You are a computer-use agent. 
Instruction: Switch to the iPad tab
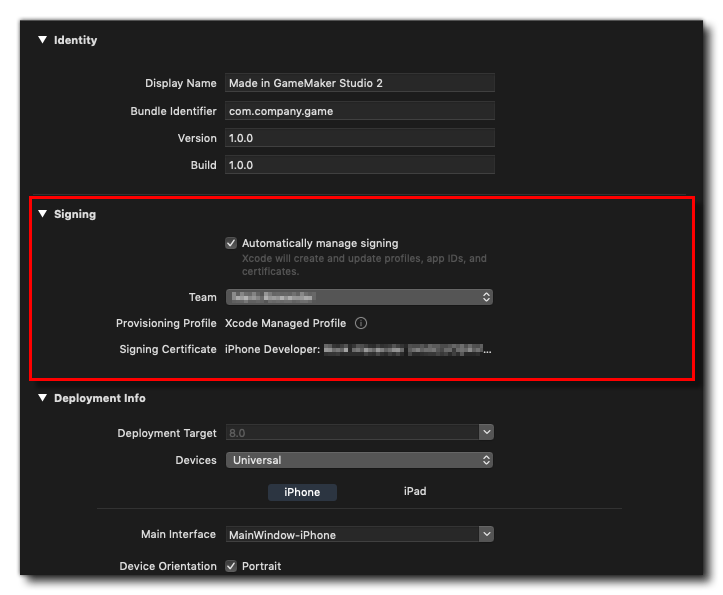(415, 492)
